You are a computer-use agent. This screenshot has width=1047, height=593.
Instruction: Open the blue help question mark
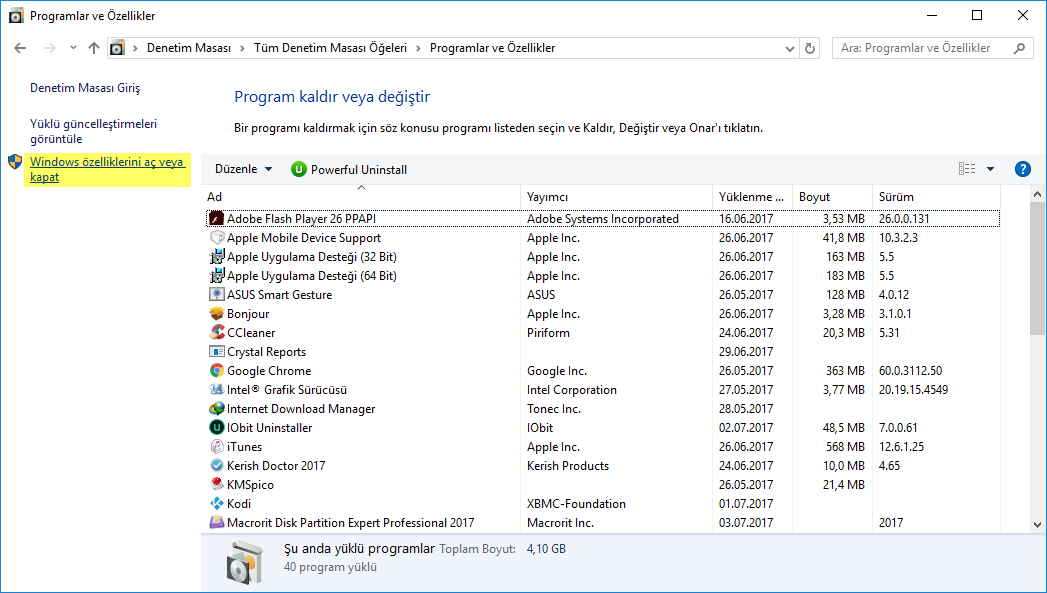point(1022,170)
